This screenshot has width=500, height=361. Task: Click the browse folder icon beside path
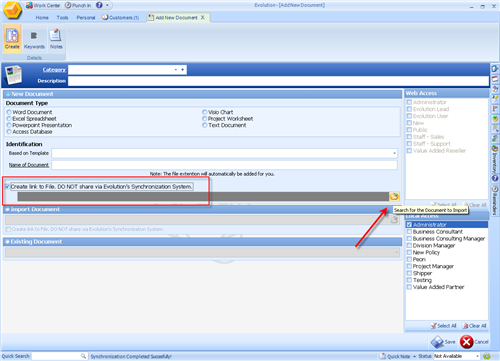click(x=394, y=197)
